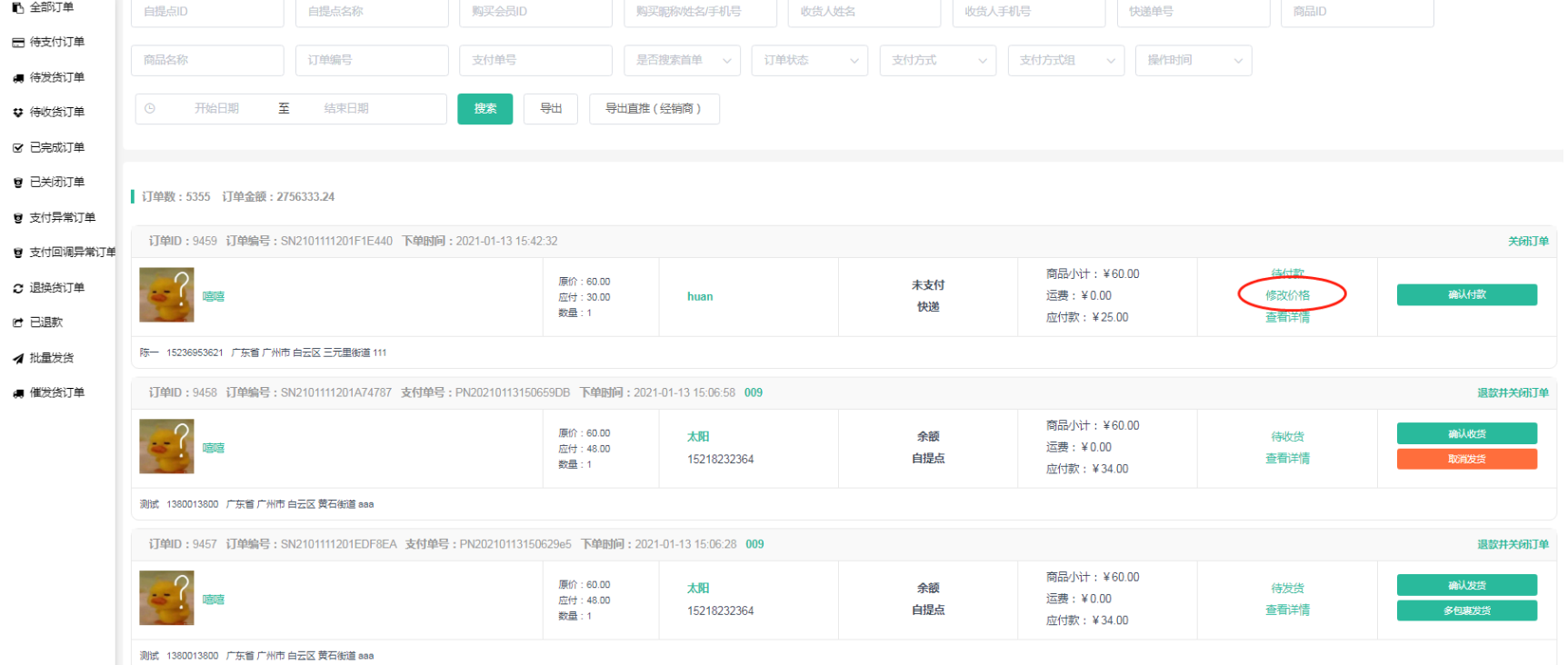Click 确认付款 button for order 9459
Screen dimensions: 1568x665
1466,294
